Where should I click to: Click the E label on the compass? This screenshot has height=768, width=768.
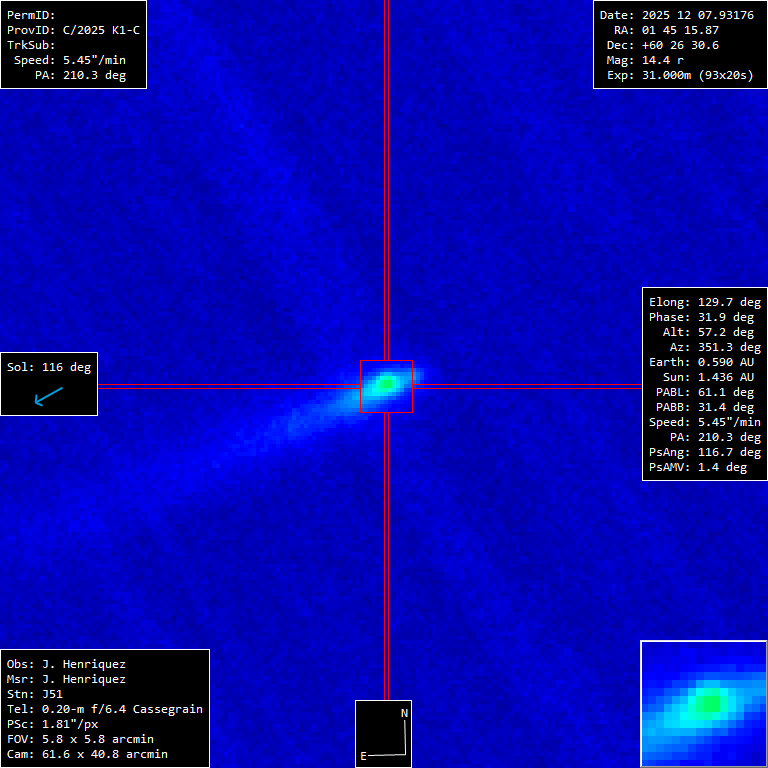click(x=364, y=755)
